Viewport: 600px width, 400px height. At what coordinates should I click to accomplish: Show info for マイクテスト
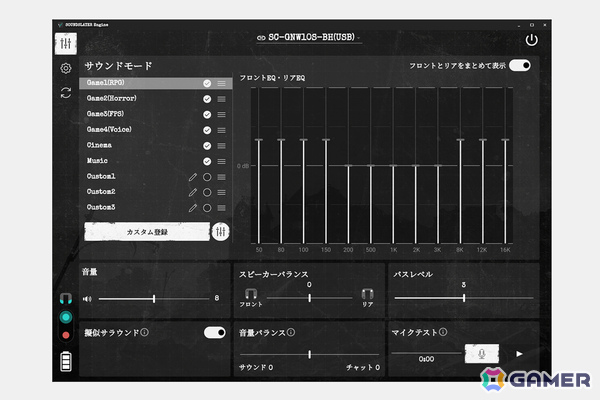[443, 332]
